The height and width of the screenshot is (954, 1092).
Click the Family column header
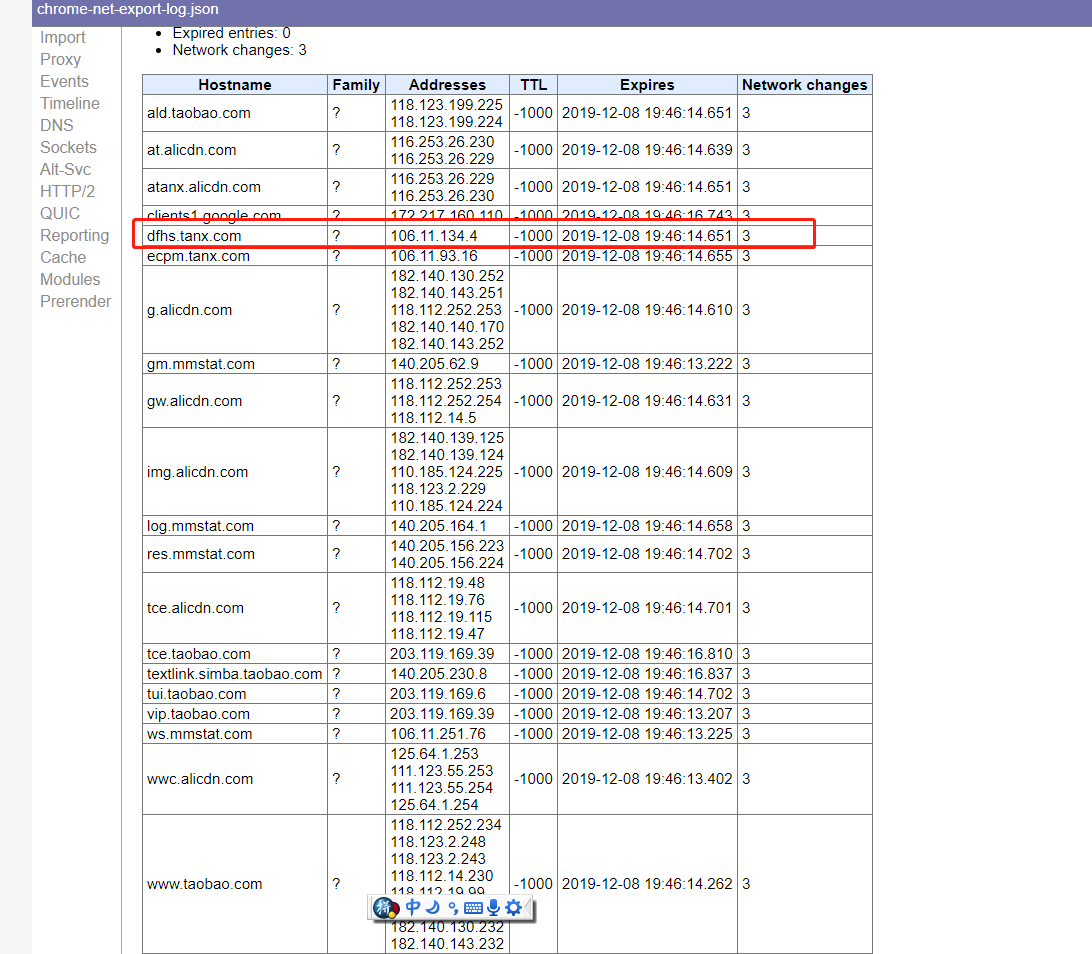coord(356,85)
